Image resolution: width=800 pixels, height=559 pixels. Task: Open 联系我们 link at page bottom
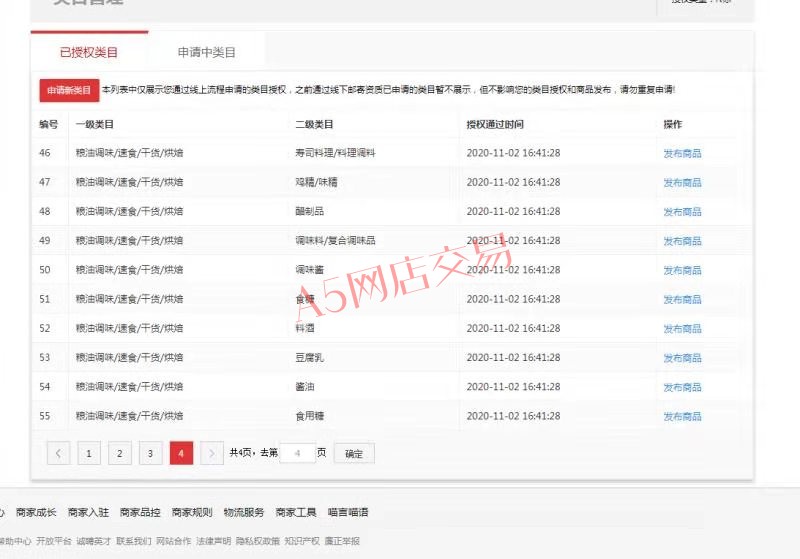133,541
